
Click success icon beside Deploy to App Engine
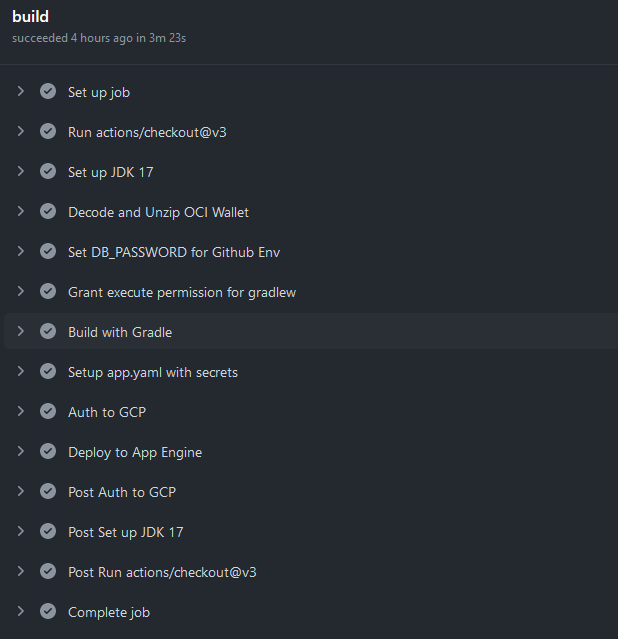tap(48, 451)
